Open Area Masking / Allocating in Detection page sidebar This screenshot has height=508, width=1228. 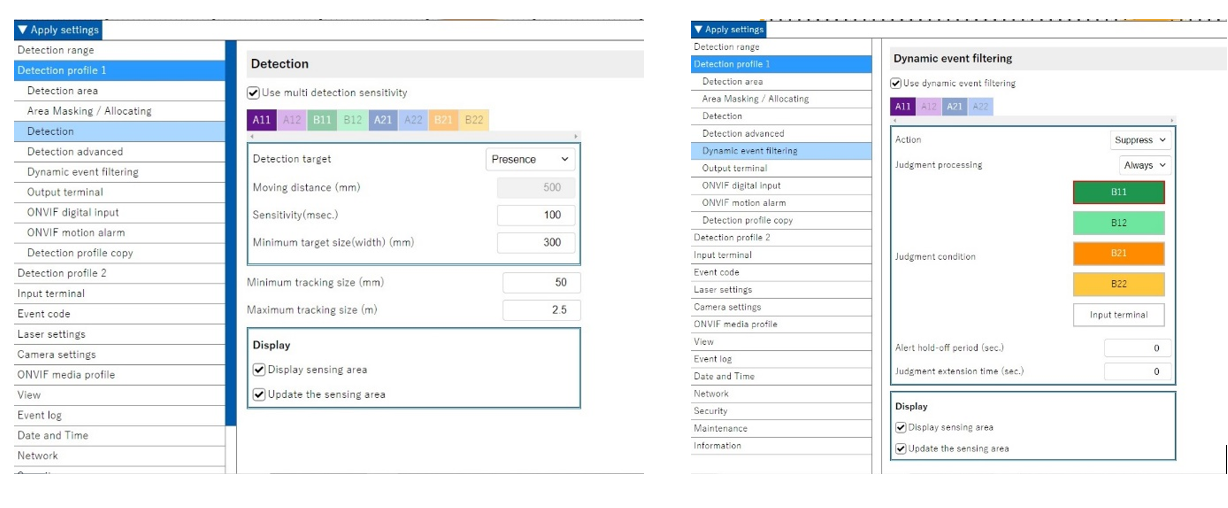pos(120,111)
